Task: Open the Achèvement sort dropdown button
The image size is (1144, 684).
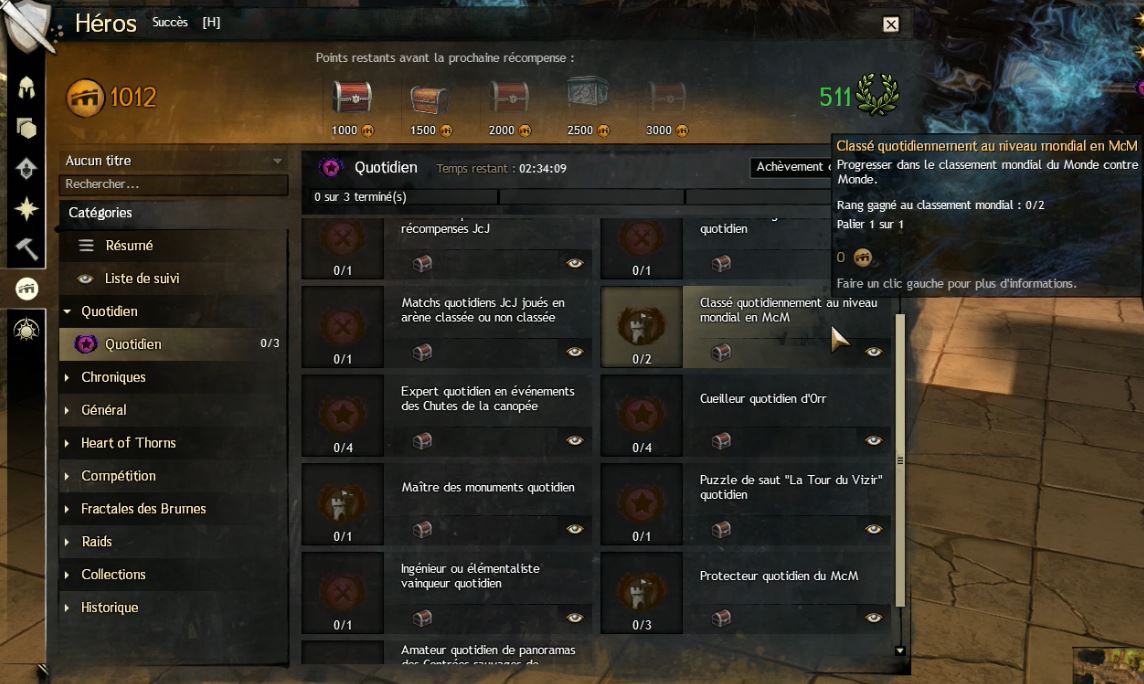Action: click(791, 167)
